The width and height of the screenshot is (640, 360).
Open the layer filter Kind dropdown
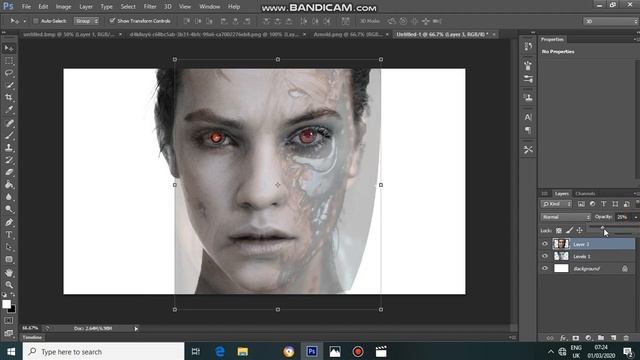pos(557,204)
